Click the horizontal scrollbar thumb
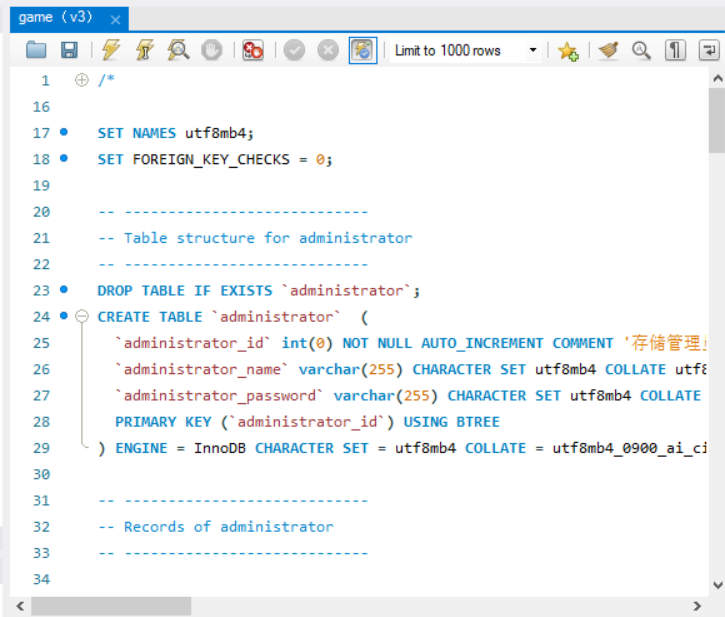Image resolution: width=725 pixels, height=617 pixels. pyautogui.click(x=111, y=606)
